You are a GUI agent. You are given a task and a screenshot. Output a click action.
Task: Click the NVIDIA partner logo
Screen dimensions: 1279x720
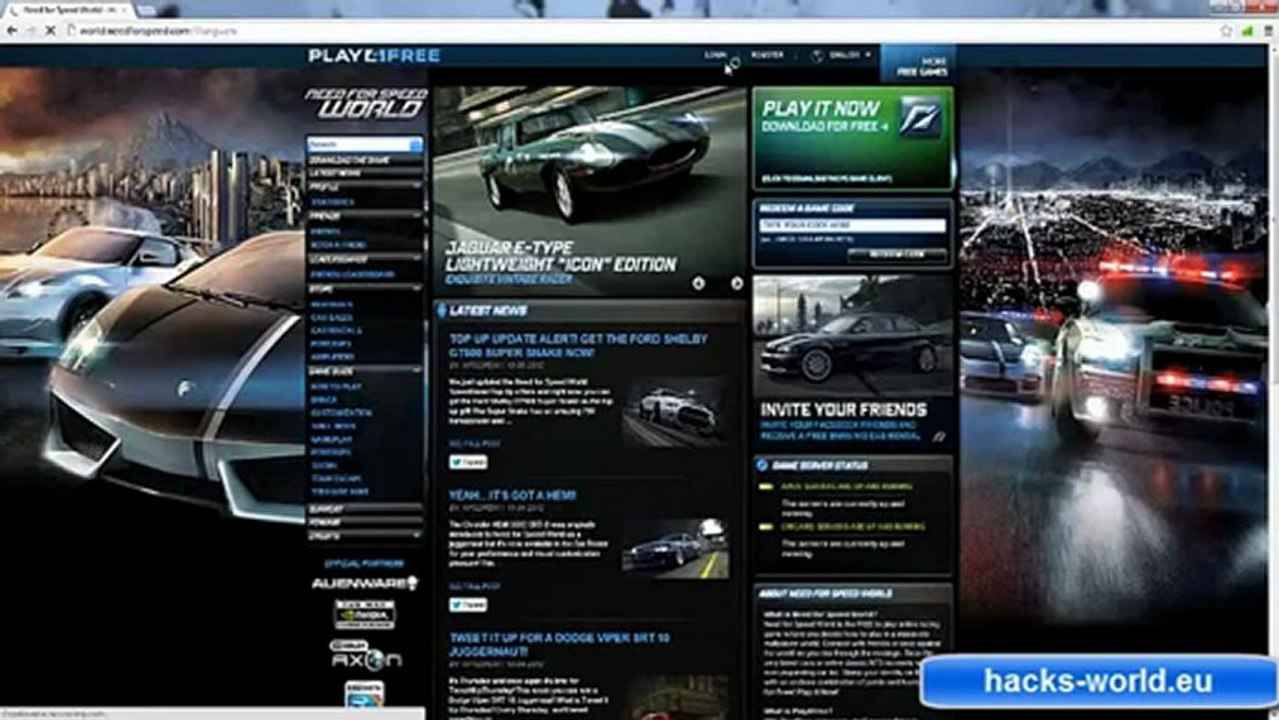(364, 613)
